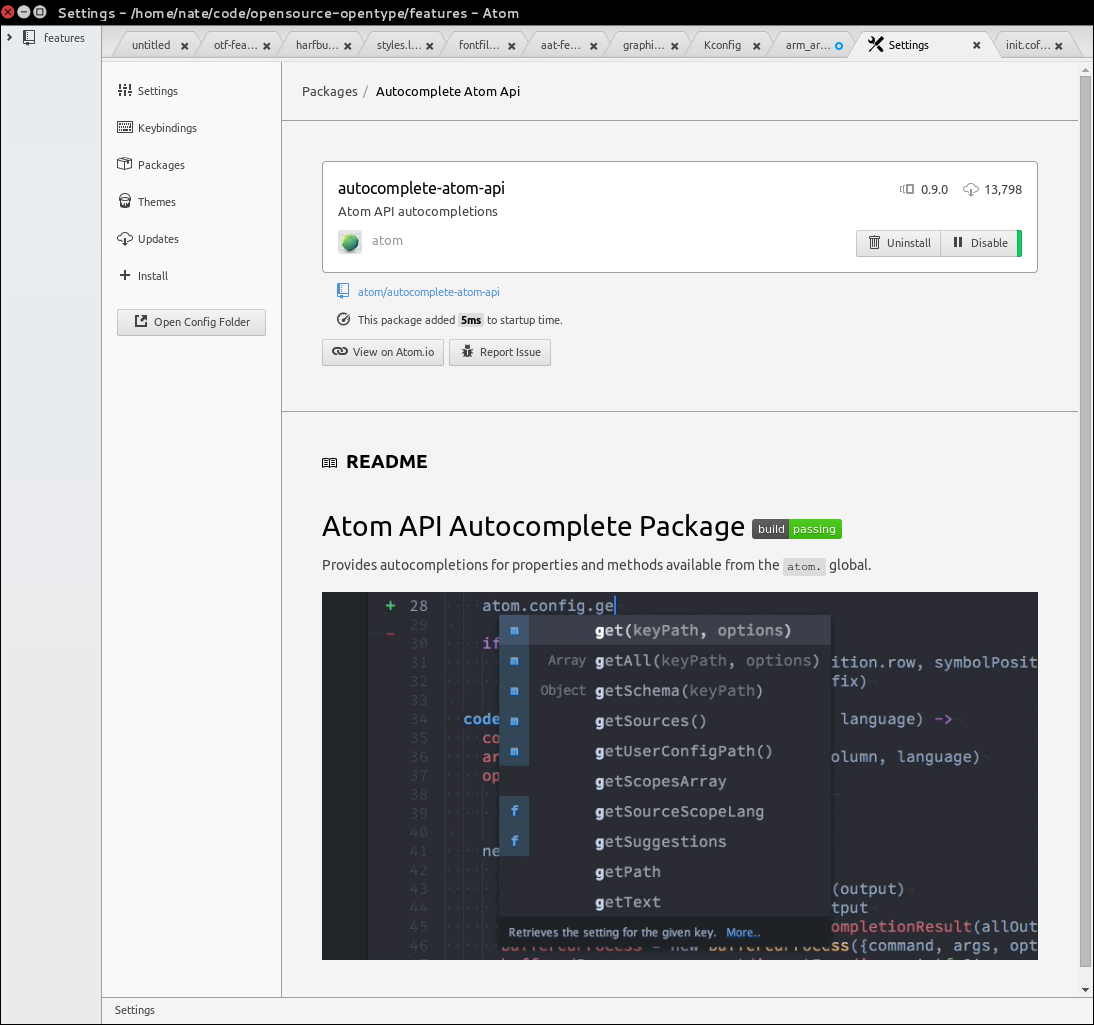Viewport: 1094px width, 1025px height.
Task: Uninstall the autocomplete-atom-api package
Action: [898, 243]
